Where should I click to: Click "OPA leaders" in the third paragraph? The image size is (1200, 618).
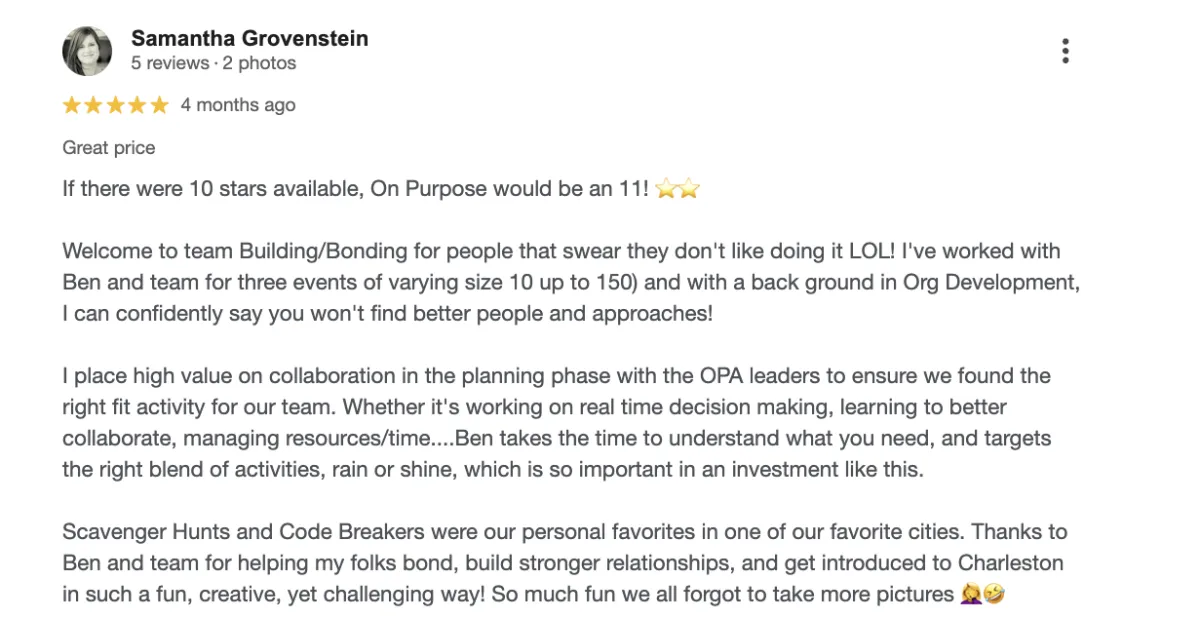tap(765, 377)
